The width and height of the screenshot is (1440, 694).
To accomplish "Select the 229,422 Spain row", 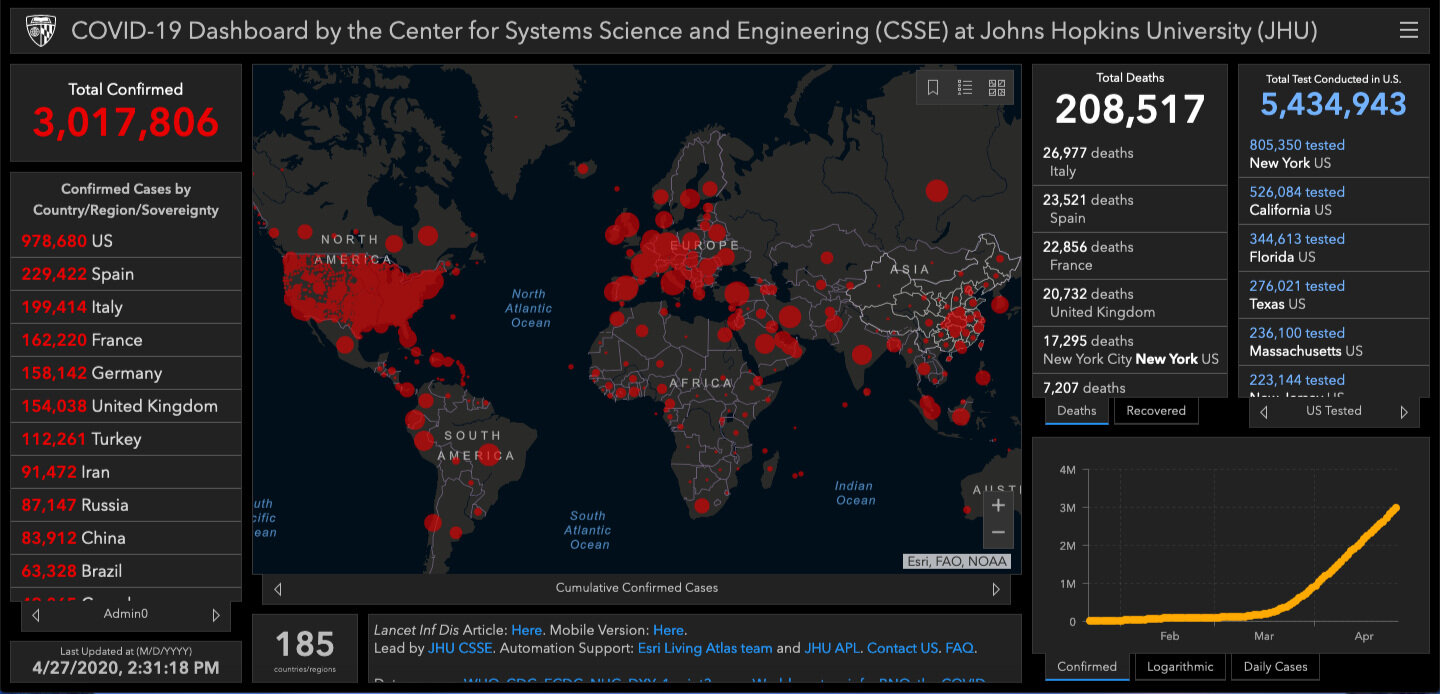I will coord(126,274).
